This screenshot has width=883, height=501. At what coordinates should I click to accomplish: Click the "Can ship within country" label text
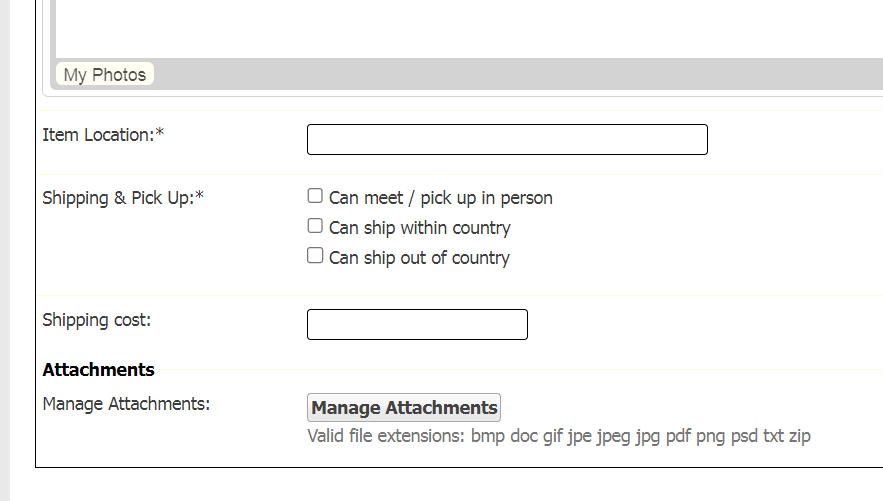click(419, 228)
